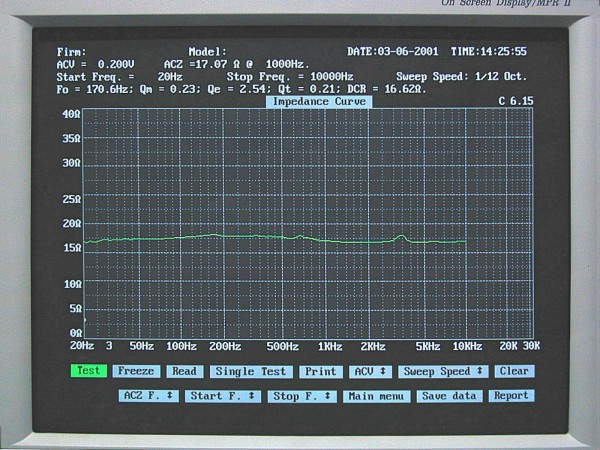The width and height of the screenshot is (600, 450).
Task: Click the Stop Freq. = 10000Hz value
Action: [x=290, y=77]
